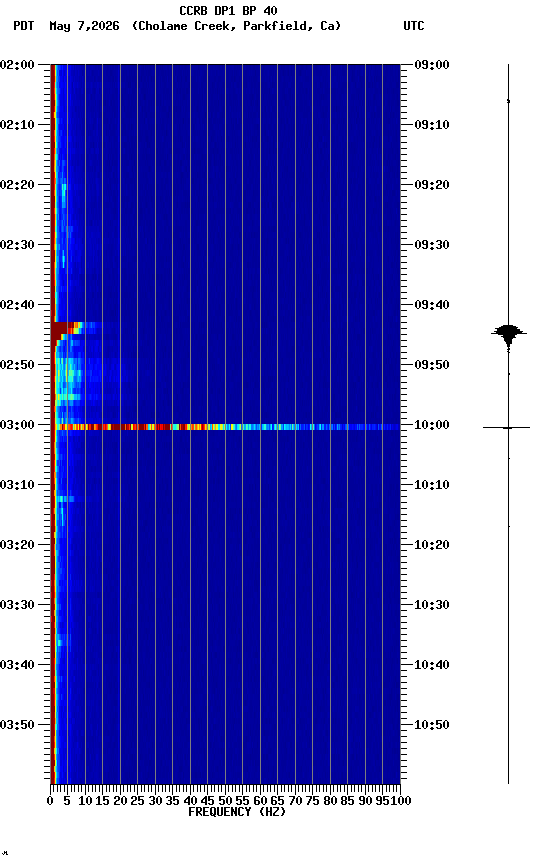Click the 'UTC' timezone label

(414, 26)
